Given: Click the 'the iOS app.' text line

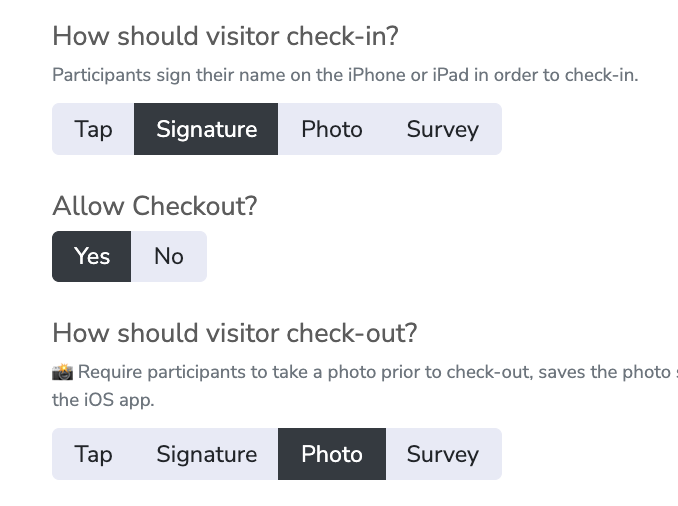Looking at the screenshot, I should (x=103, y=399).
